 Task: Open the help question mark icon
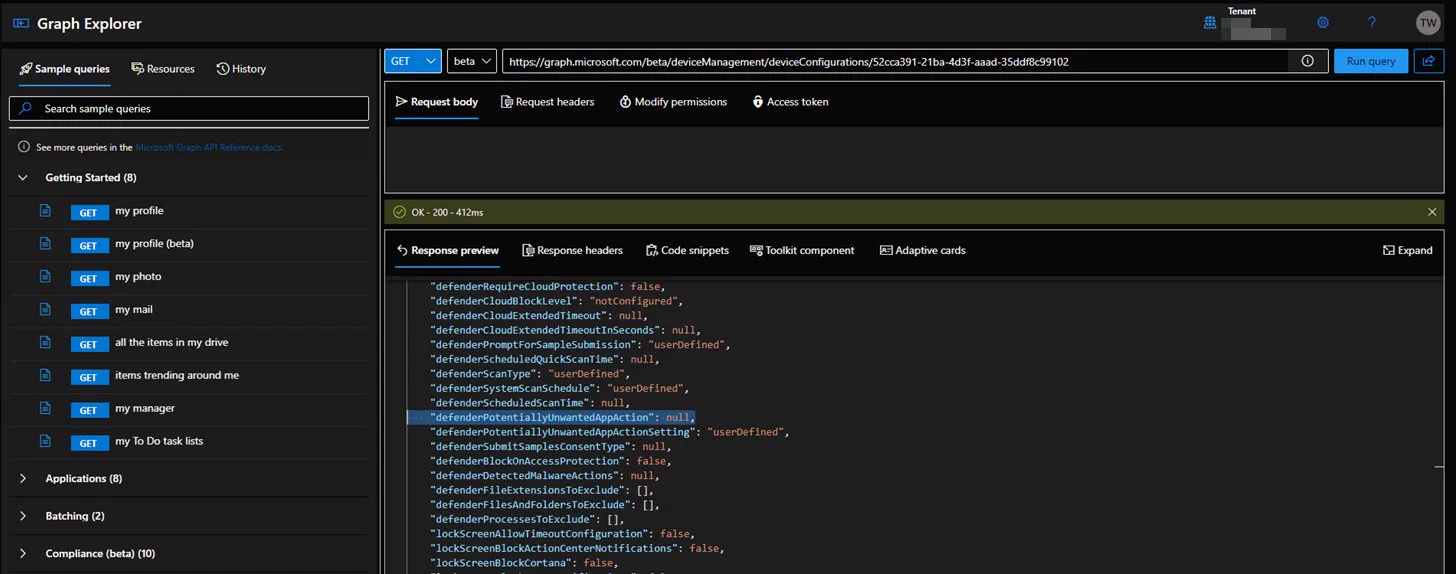point(1372,22)
